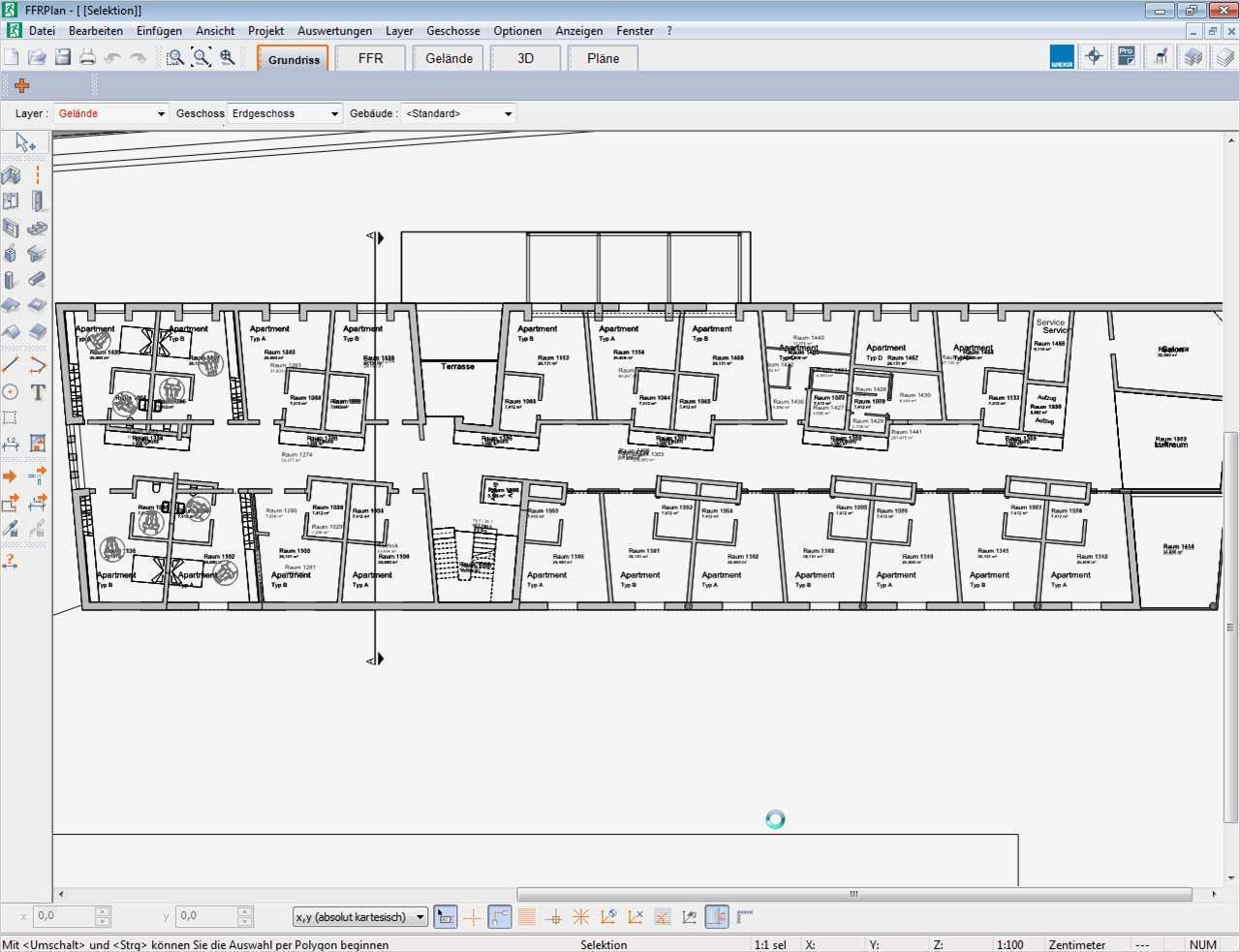1240x952 pixels.
Task: Toggle the crossed-circle centre snap in the bottom bar
Action: click(554, 916)
